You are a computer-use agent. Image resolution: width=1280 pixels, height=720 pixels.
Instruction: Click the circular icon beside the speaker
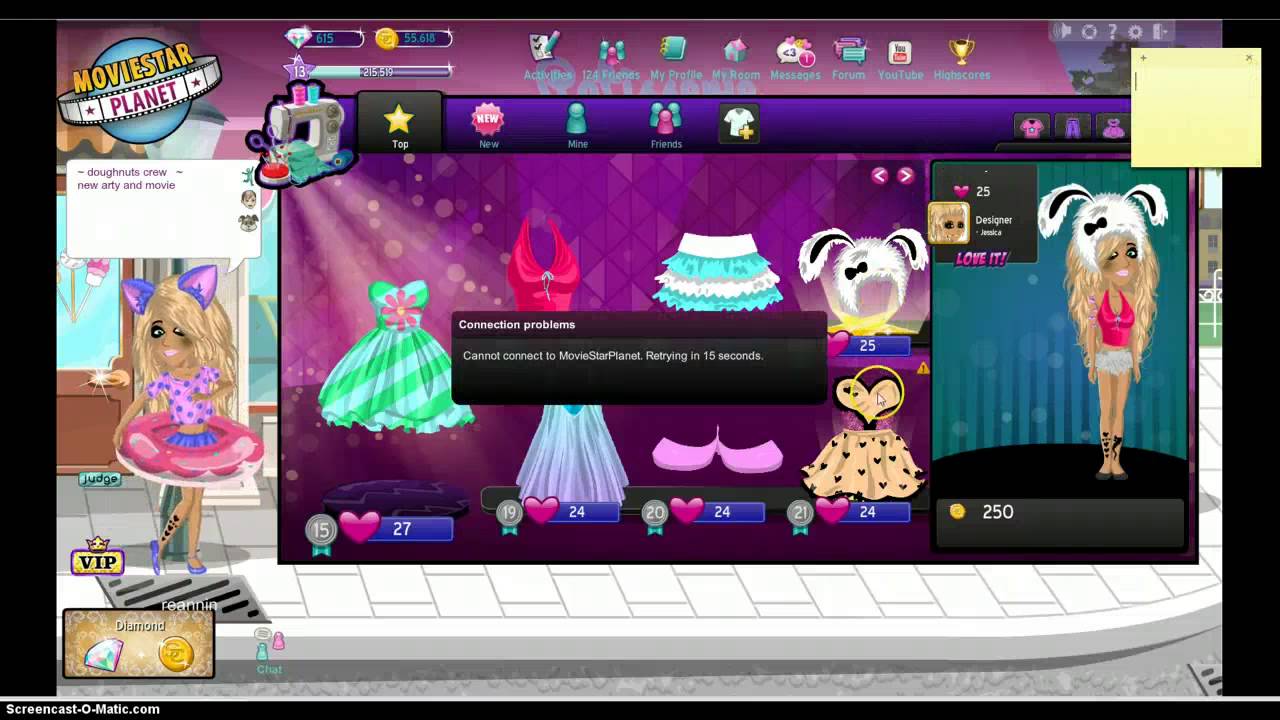[1089, 32]
